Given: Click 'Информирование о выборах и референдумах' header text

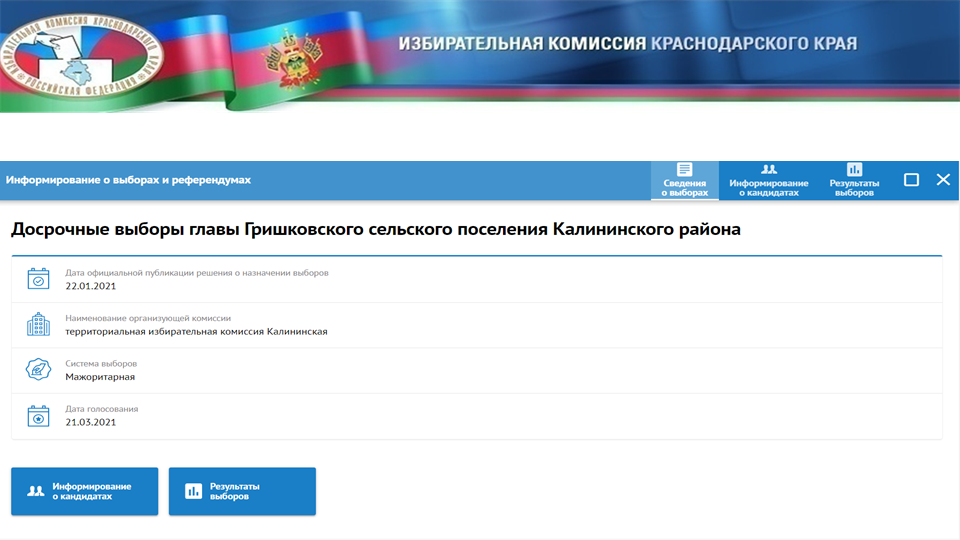Looking at the screenshot, I should tap(128, 180).
